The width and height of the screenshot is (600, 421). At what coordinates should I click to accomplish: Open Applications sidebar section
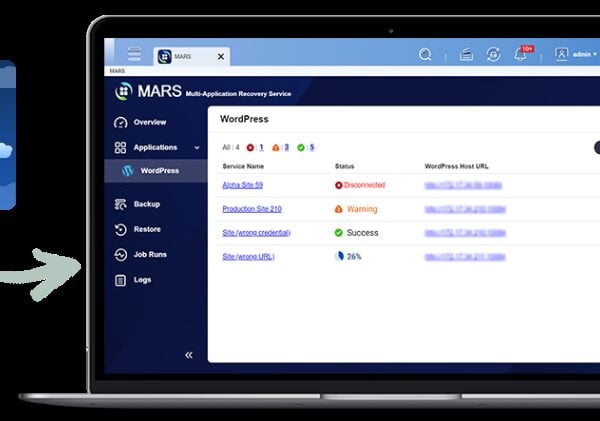tap(155, 147)
